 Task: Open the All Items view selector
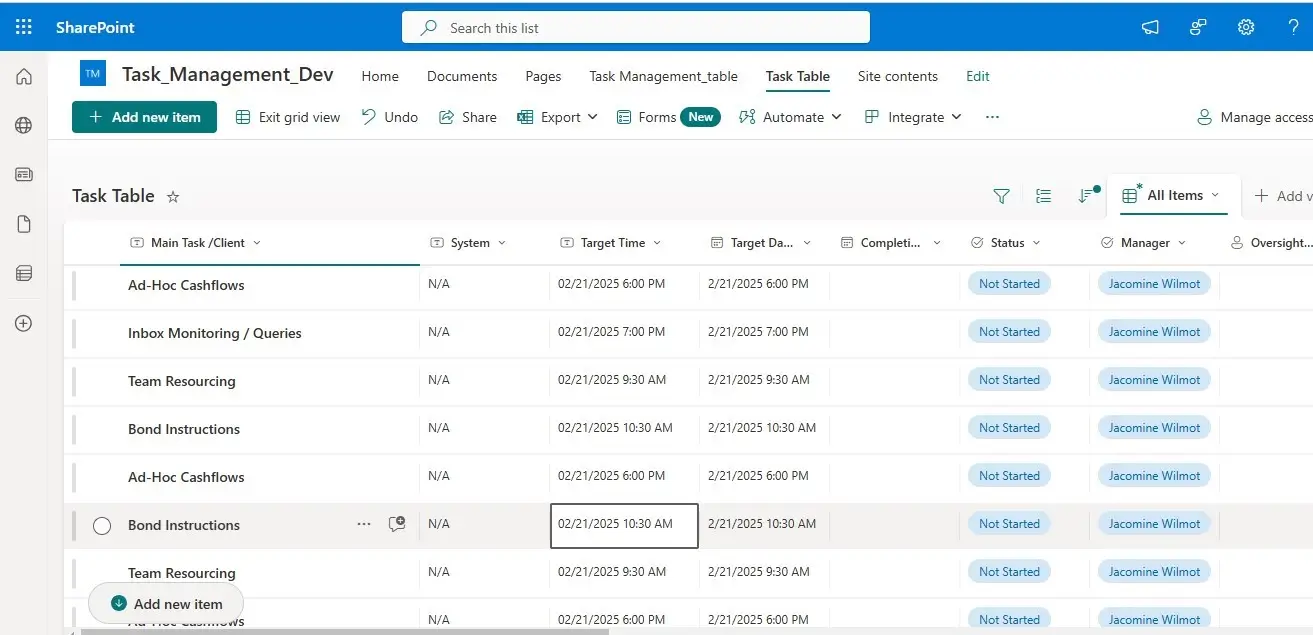coord(1174,195)
